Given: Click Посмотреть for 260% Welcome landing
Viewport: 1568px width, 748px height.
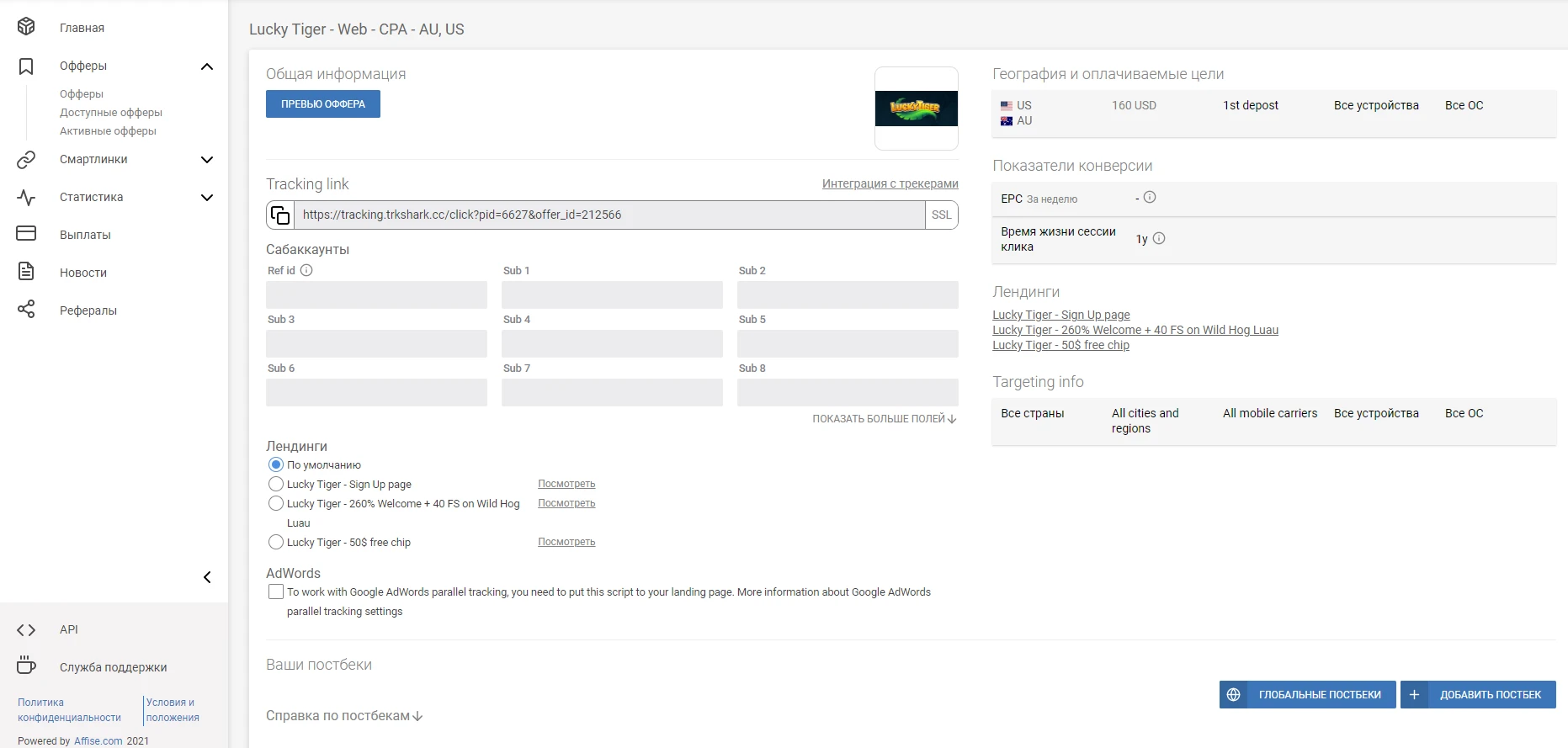Looking at the screenshot, I should click(x=566, y=503).
